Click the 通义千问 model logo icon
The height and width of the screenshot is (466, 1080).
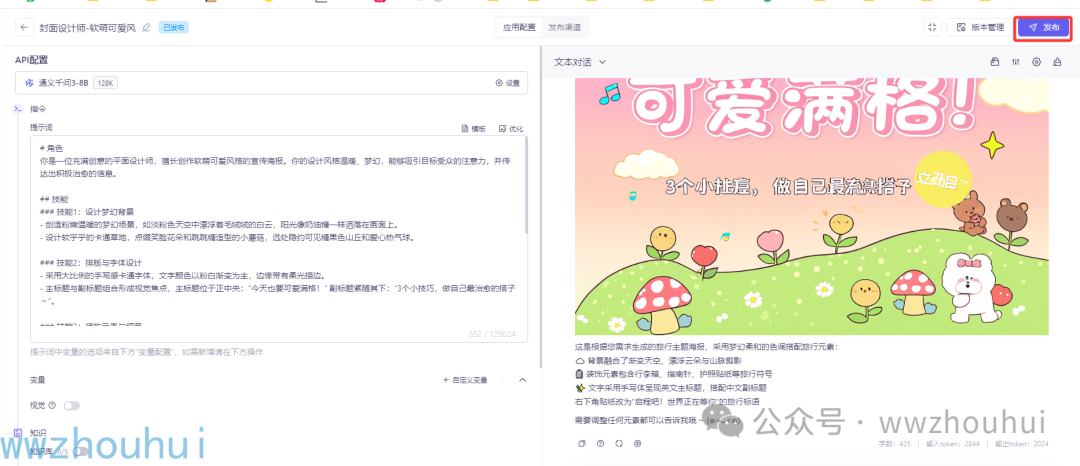tap(29, 83)
